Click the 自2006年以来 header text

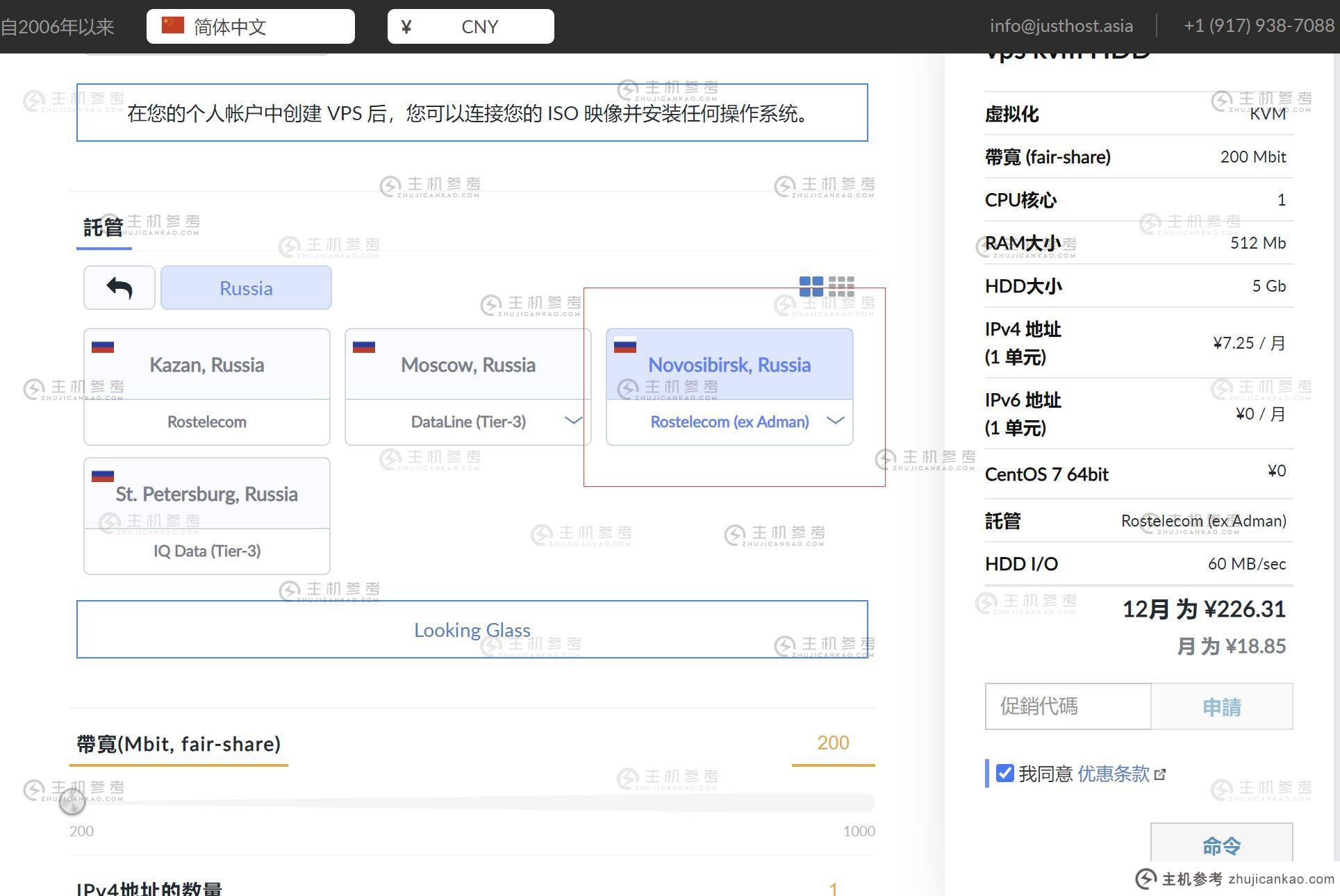[x=57, y=26]
